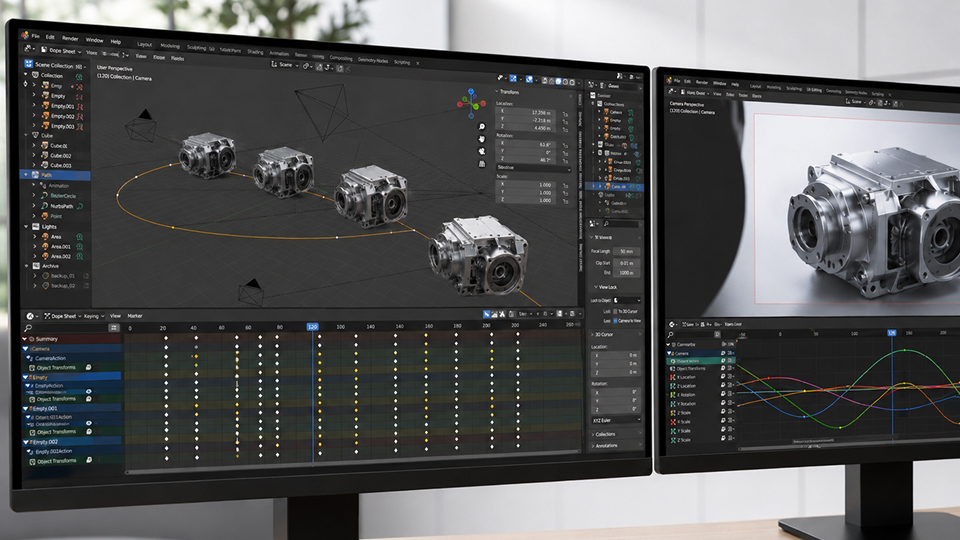This screenshot has width=960, height=540.
Task: Click lock icon beside Scale Z field
Action: point(565,201)
